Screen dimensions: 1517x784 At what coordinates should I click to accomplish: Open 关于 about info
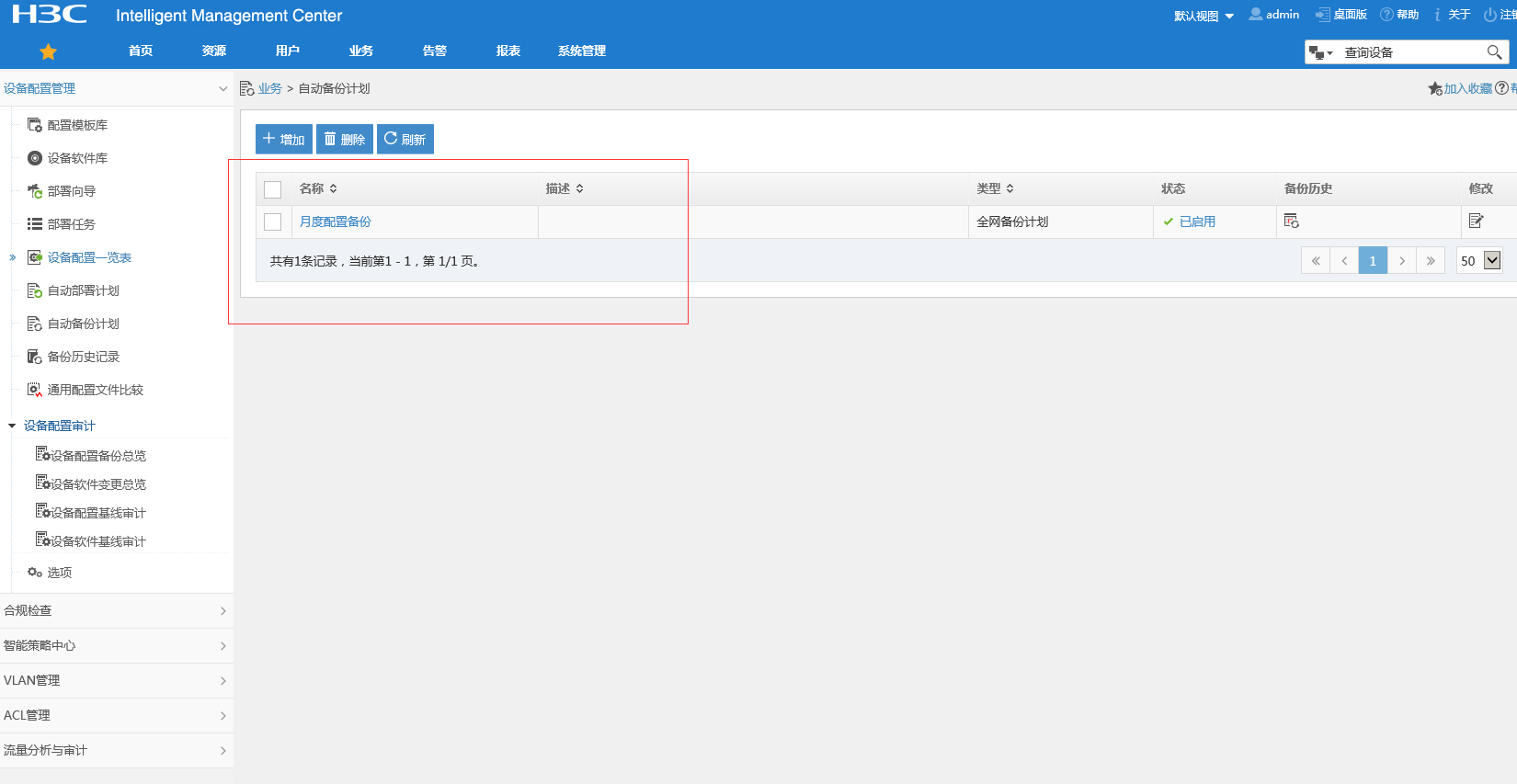point(1452,15)
